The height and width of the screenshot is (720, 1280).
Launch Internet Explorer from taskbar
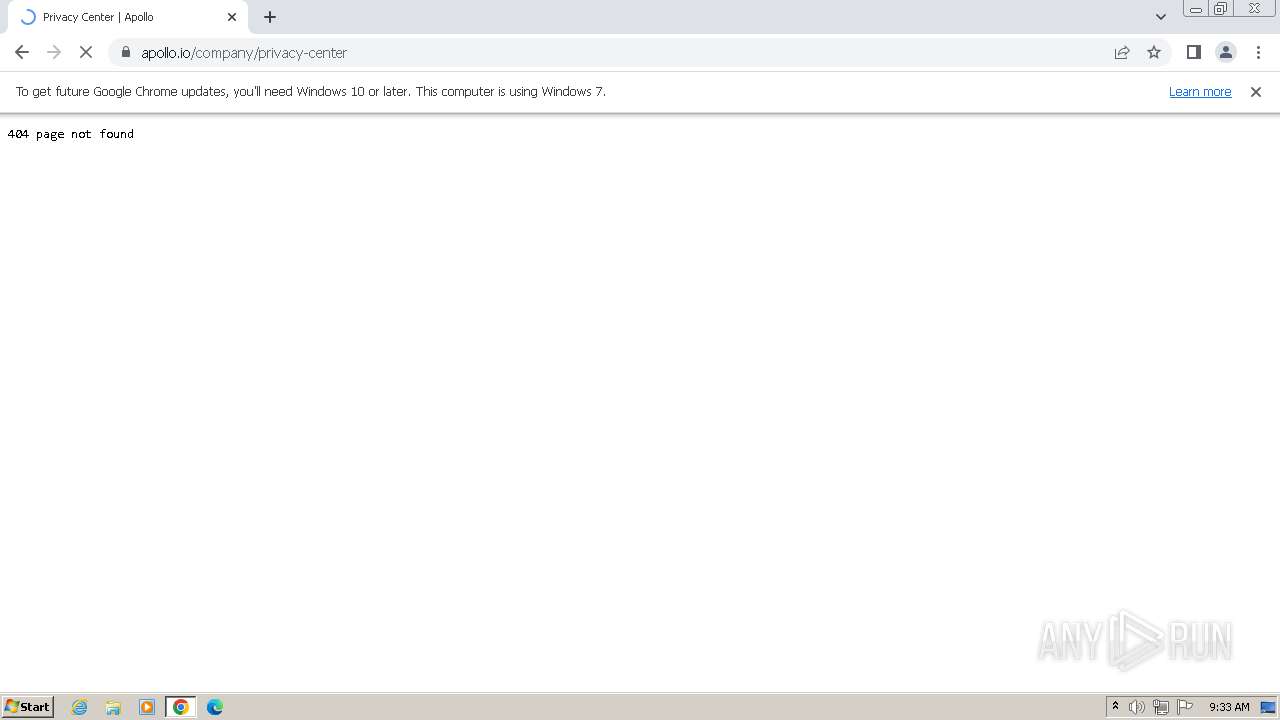[x=79, y=707]
